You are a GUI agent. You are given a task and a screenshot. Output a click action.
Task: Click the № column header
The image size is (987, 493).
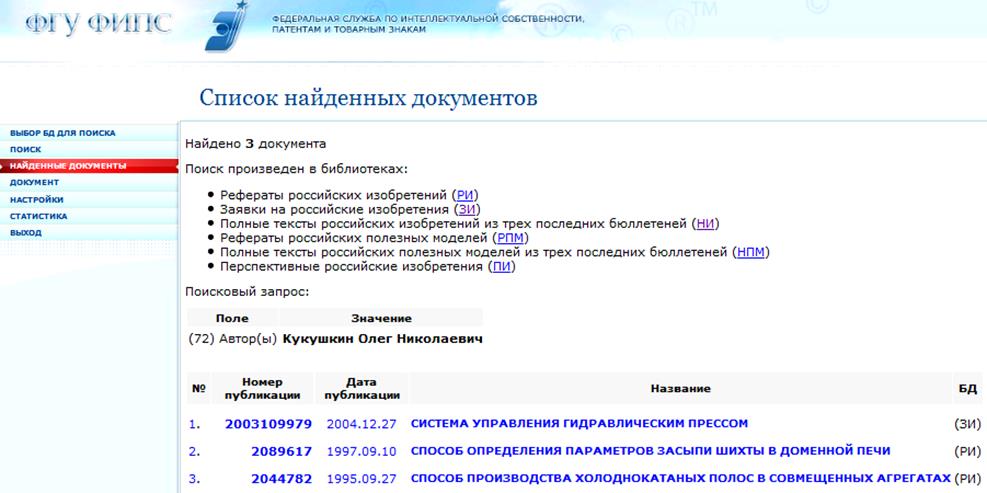coord(198,389)
